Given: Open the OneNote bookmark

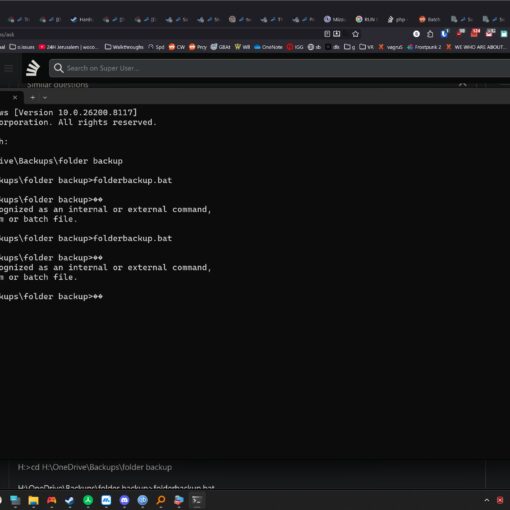Looking at the screenshot, I should [x=268, y=47].
